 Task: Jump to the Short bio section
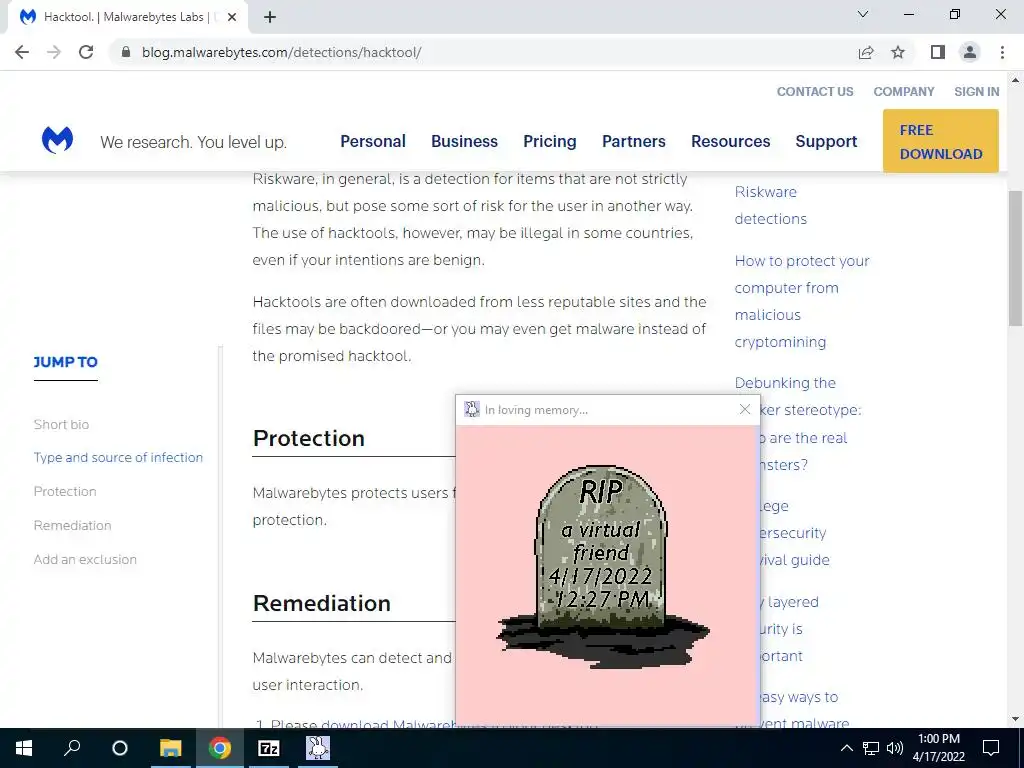(x=61, y=424)
